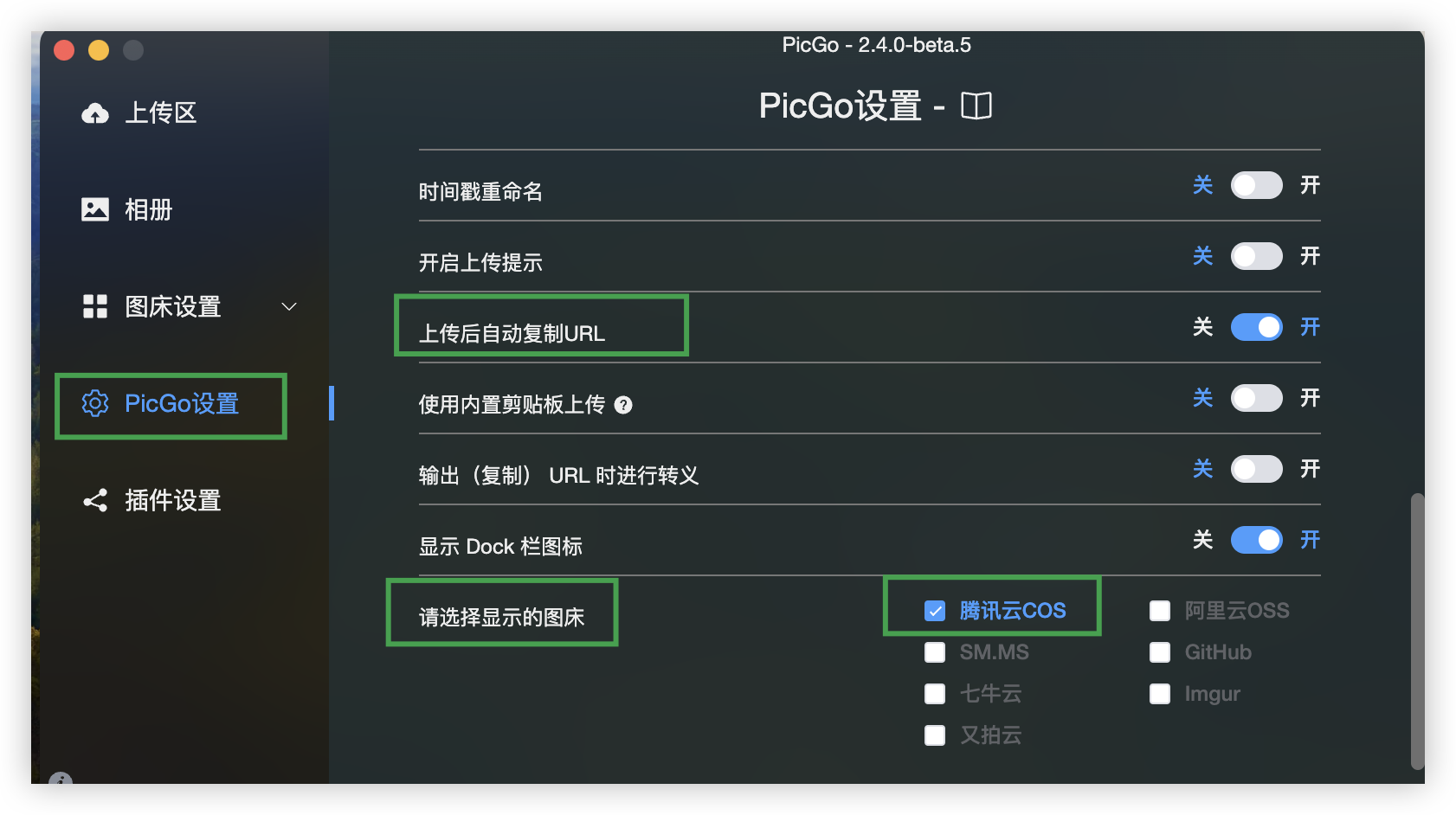Enable the 时间戳重命名 switch
1456x815 pixels.
click(1256, 185)
